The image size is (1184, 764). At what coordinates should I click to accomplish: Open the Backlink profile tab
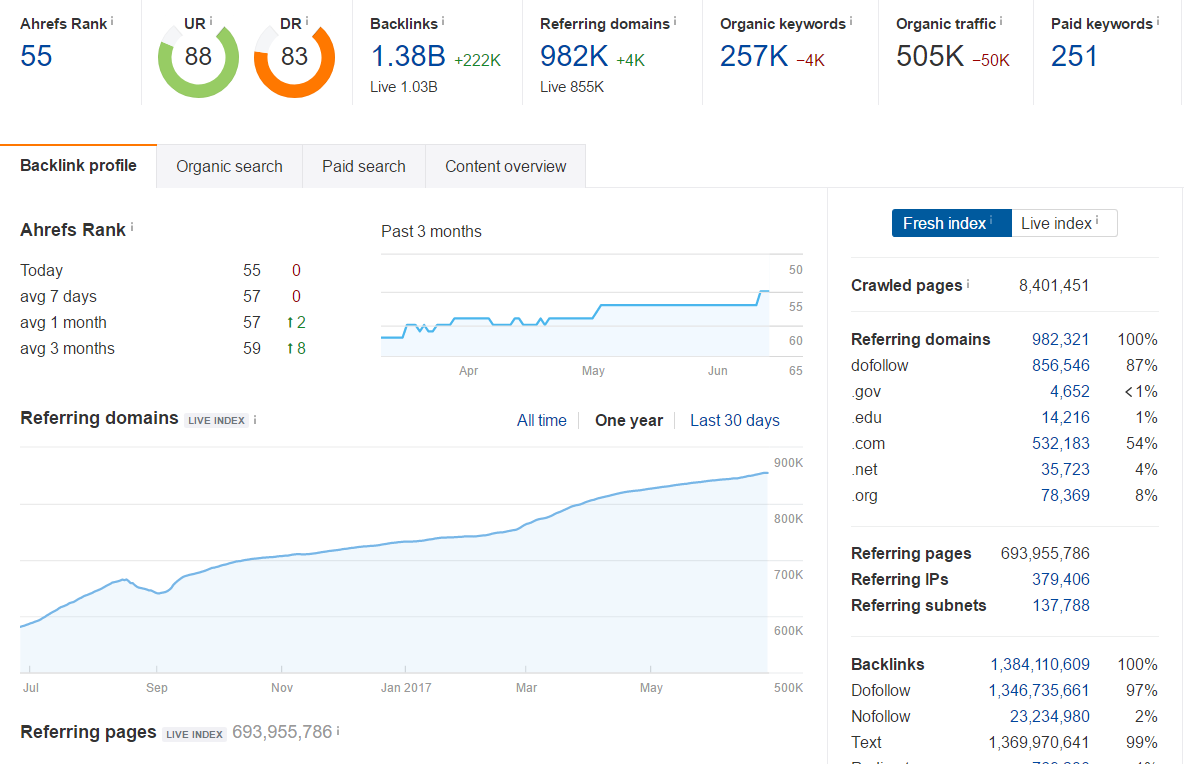click(x=79, y=166)
